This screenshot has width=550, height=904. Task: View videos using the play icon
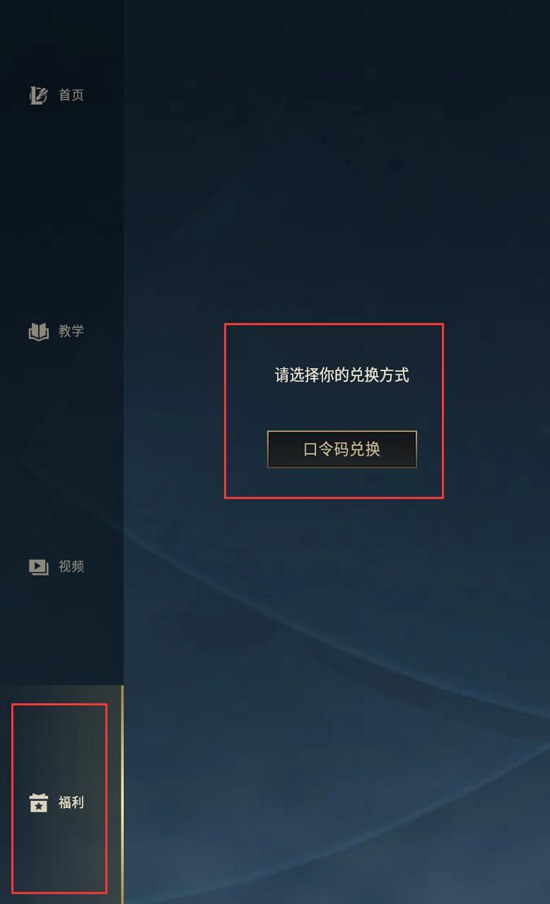coord(38,567)
